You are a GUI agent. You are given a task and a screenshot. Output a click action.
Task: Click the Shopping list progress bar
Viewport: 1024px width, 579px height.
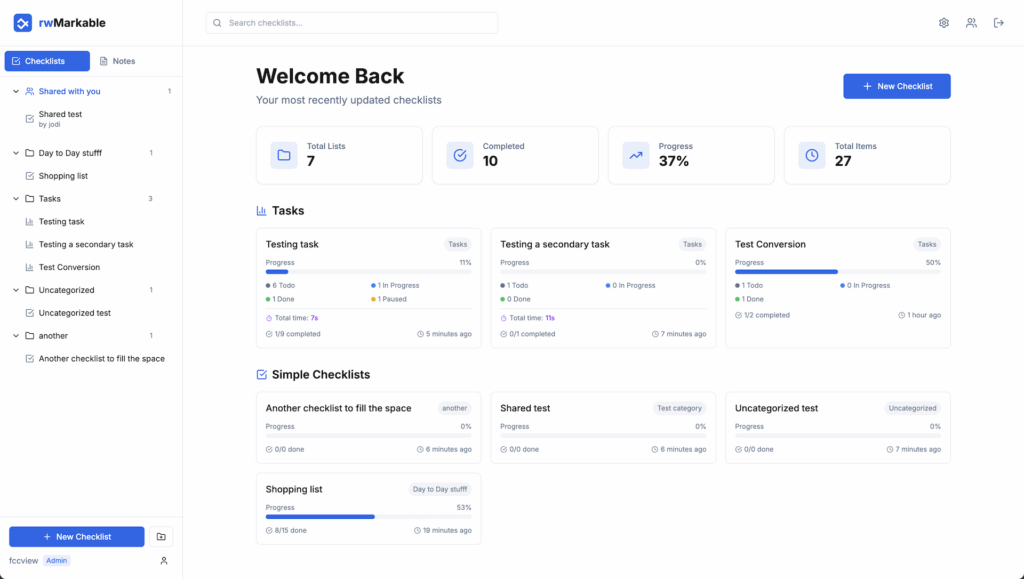[368, 517]
